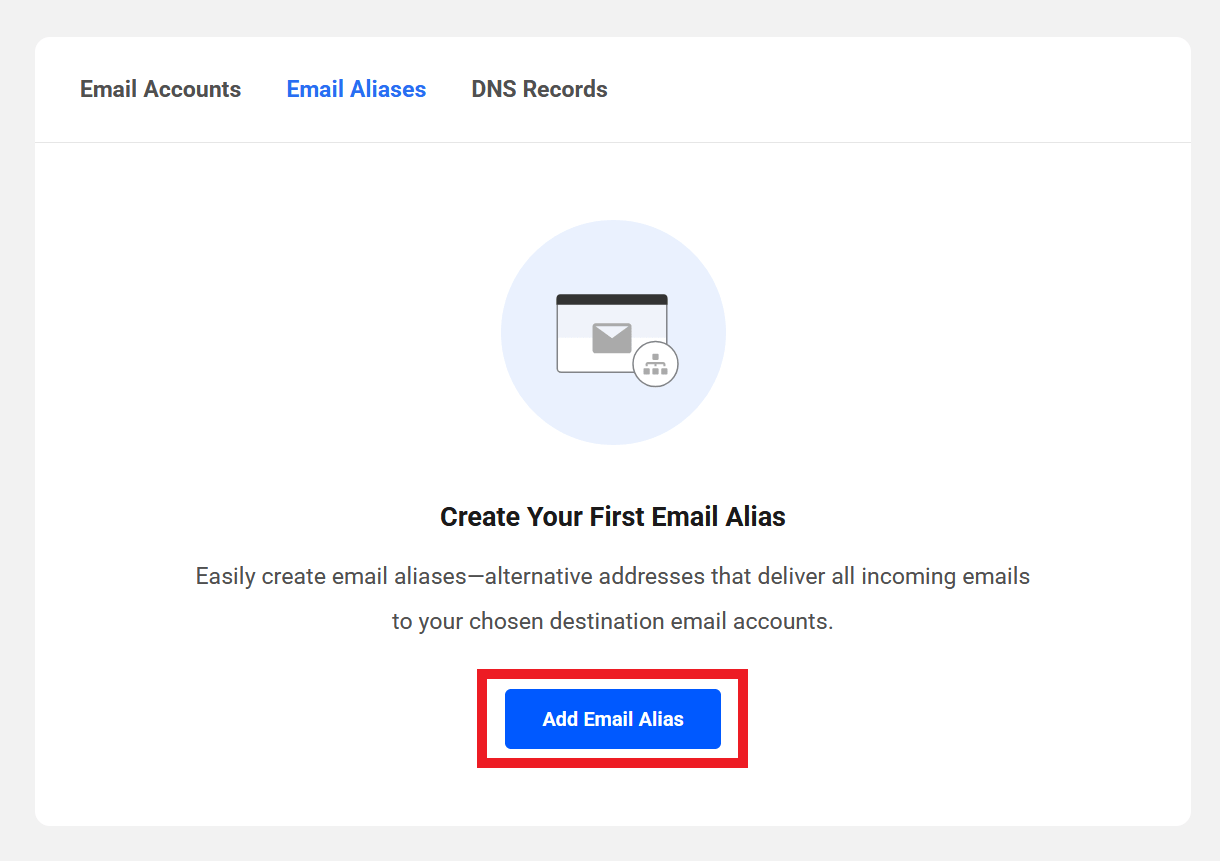
Task: Click blank white card area below Add Email Alias
Action: 612,797
